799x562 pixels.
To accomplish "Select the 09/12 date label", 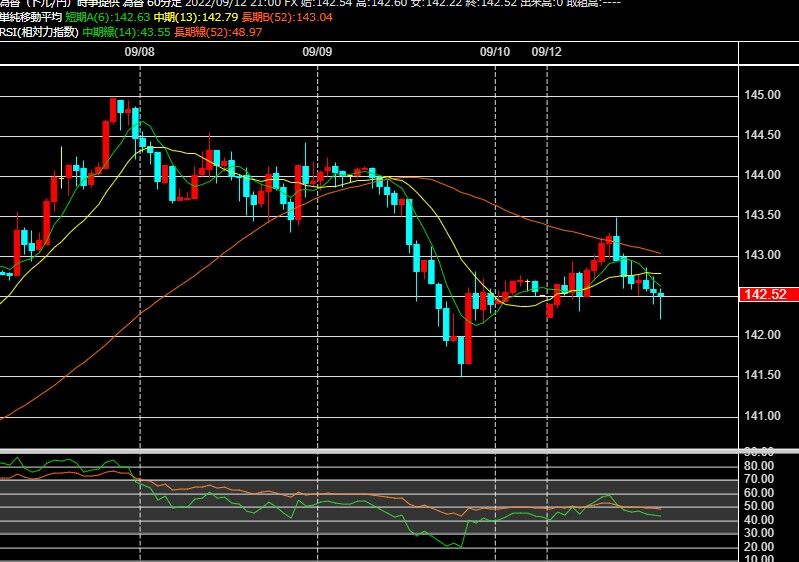I will tap(546, 52).
